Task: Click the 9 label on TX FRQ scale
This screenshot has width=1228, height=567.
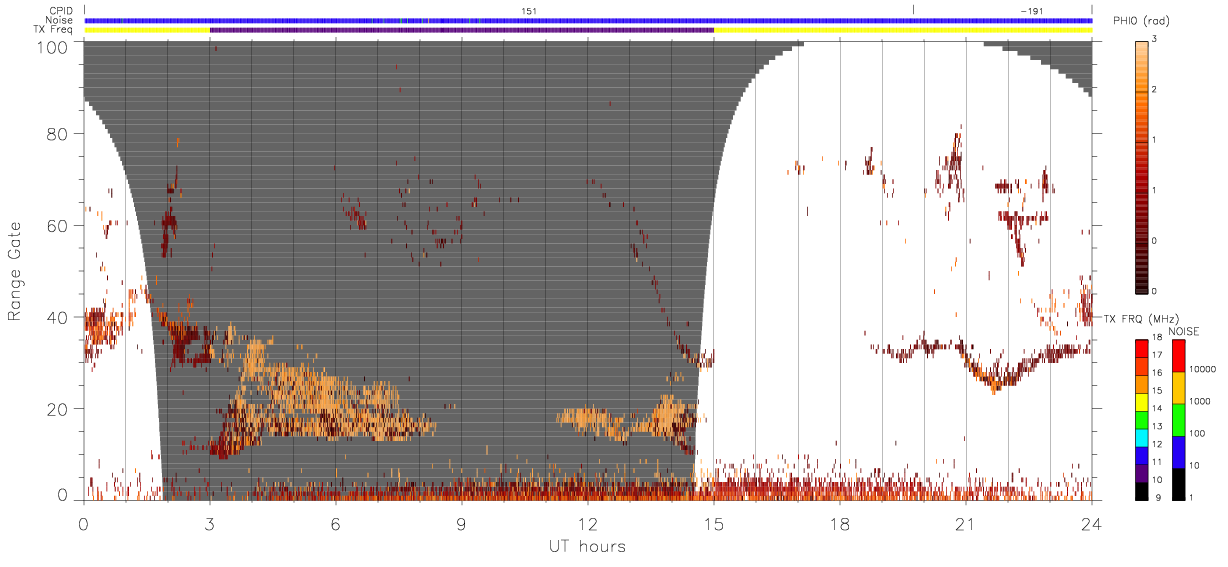Action: click(1157, 497)
